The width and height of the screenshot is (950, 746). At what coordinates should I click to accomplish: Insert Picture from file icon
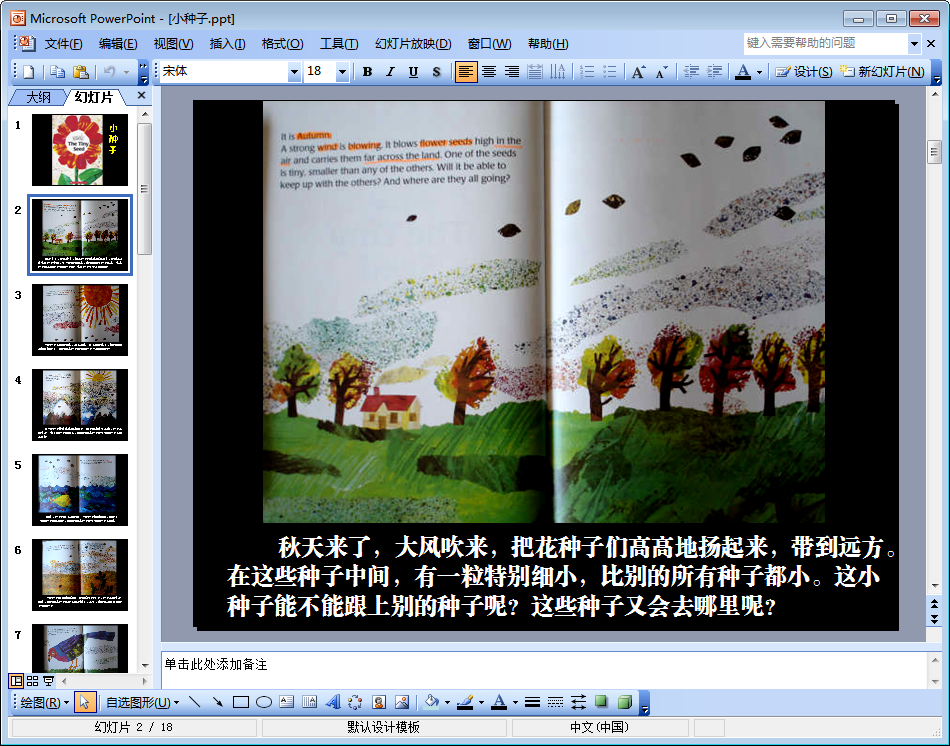tap(402, 702)
